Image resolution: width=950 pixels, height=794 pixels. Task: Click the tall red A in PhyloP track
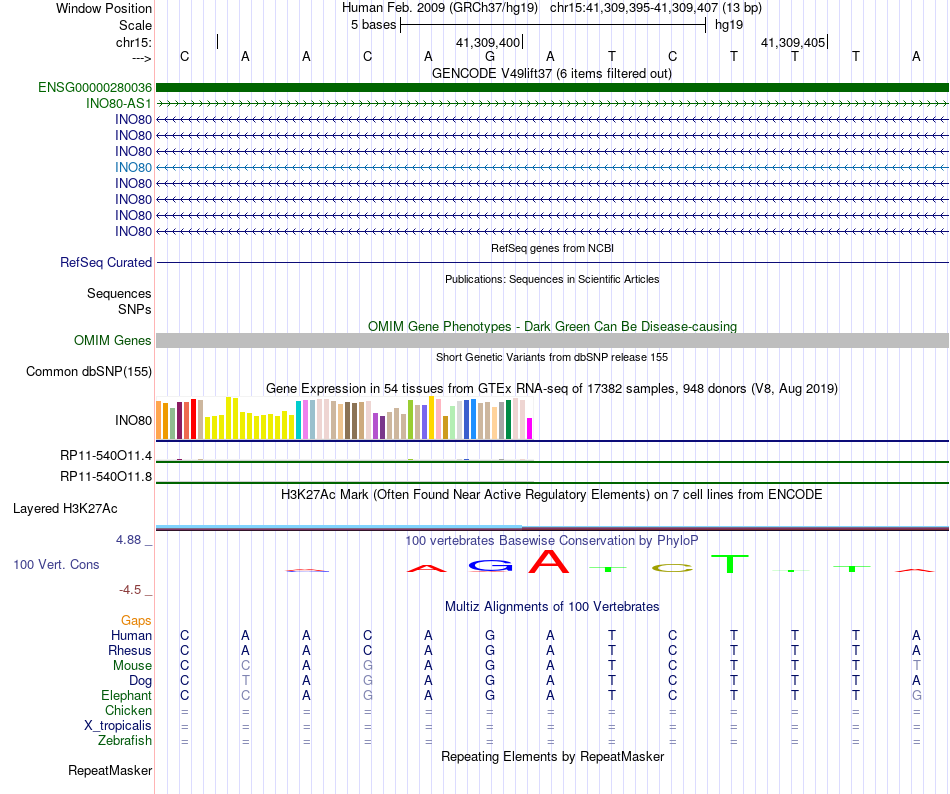click(x=549, y=561)
